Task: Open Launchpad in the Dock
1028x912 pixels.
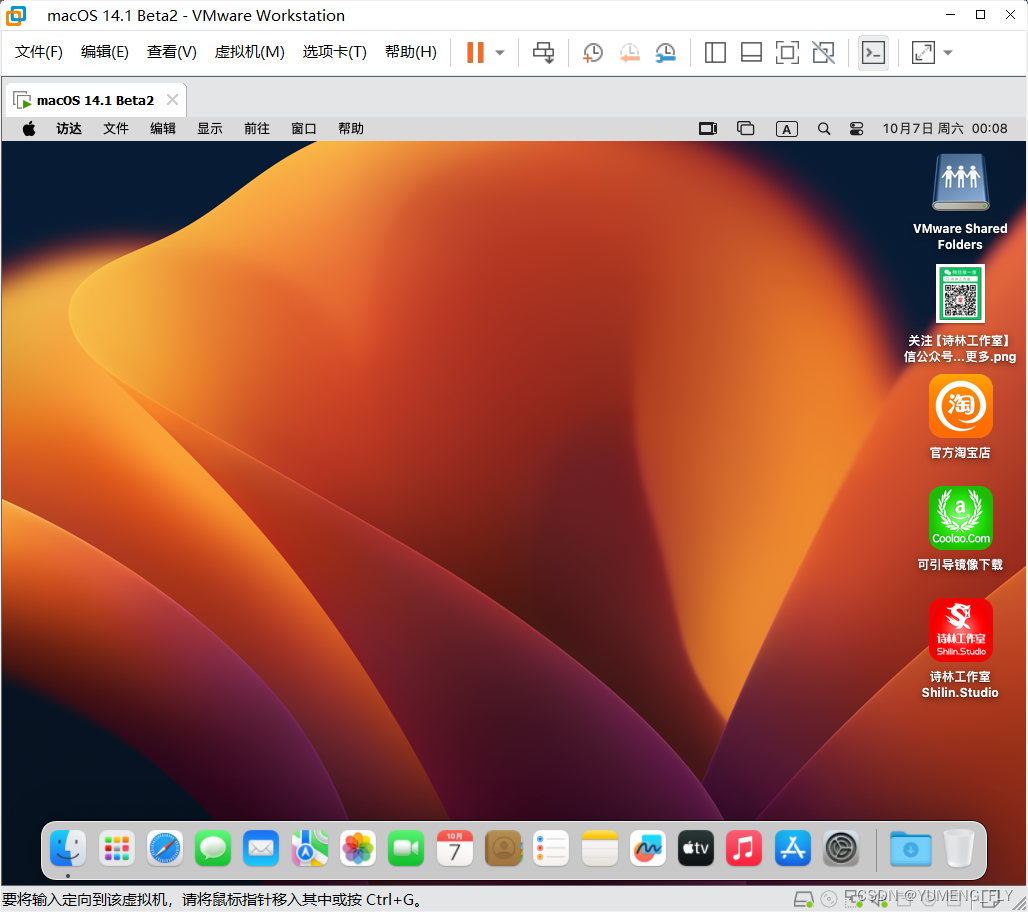Action: pyautogui.click(x=116, y=848)
